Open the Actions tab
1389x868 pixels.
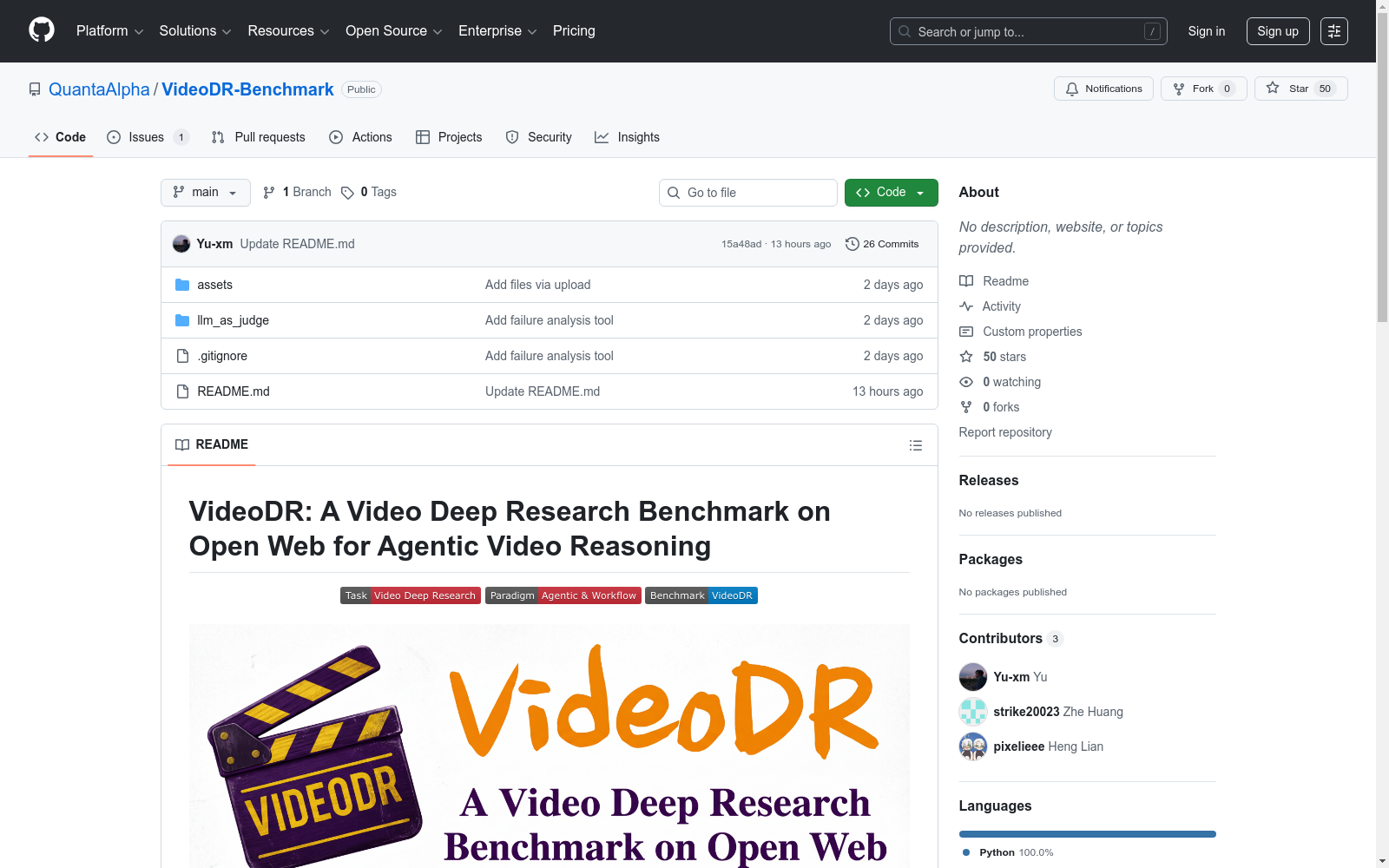[361, 137]
